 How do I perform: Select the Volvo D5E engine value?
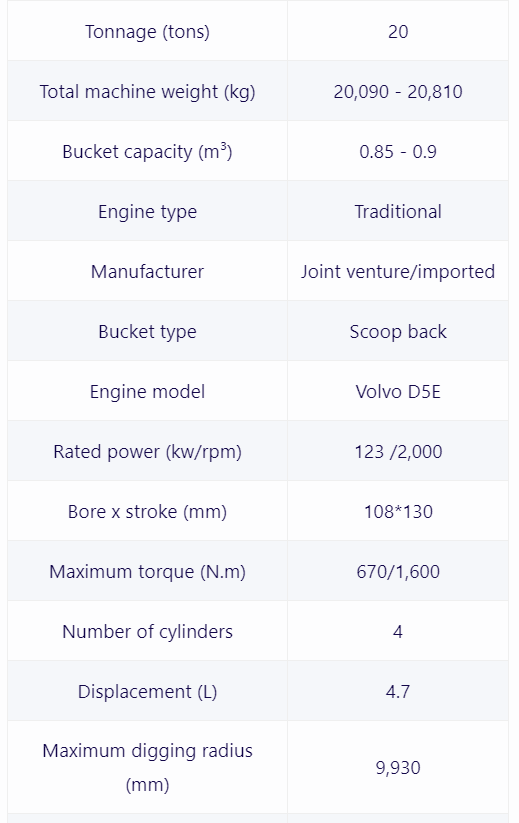click(398, 392)
